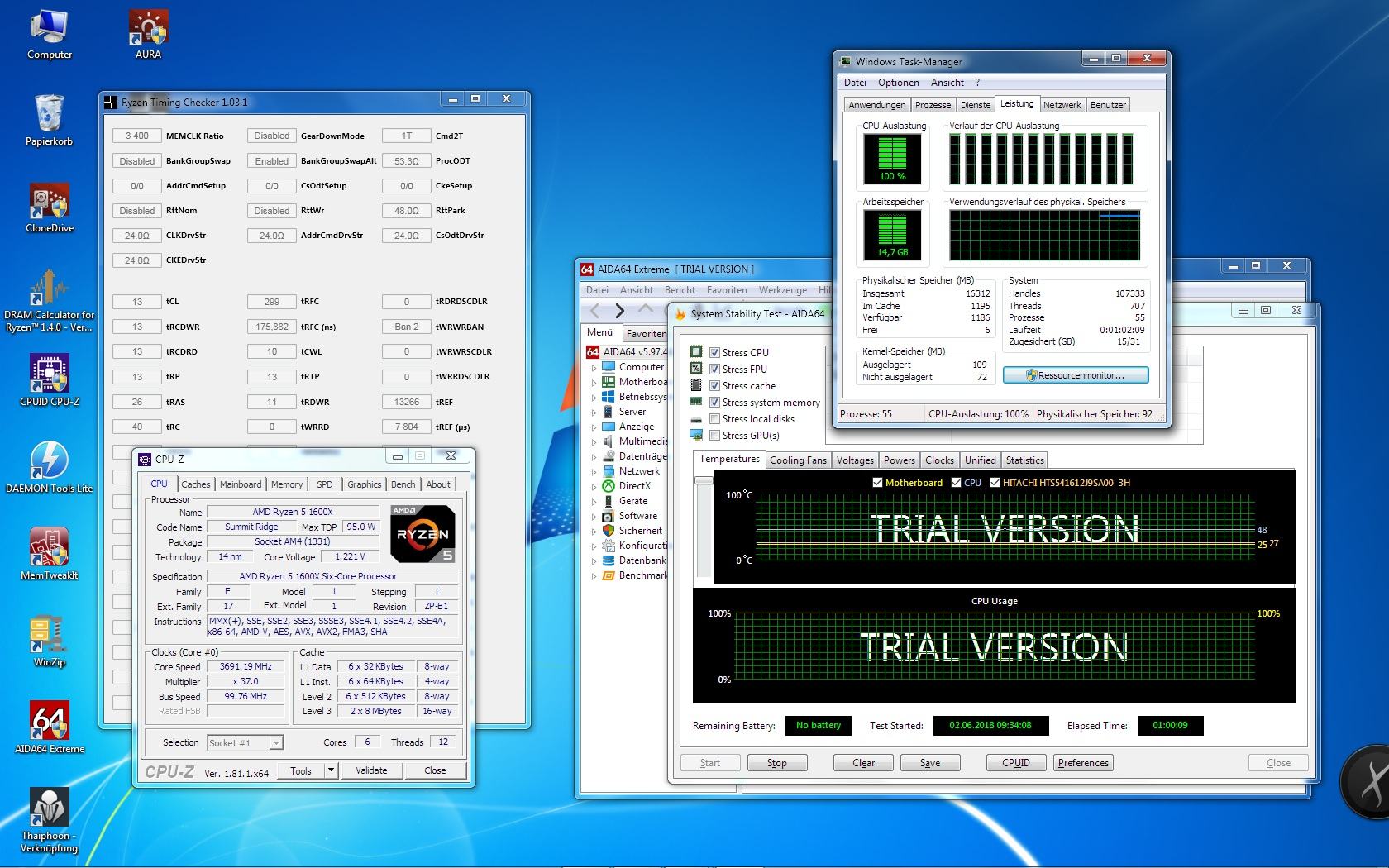Click the CPUID button
The image size is (1389, 868).
tap(1016, 763)
